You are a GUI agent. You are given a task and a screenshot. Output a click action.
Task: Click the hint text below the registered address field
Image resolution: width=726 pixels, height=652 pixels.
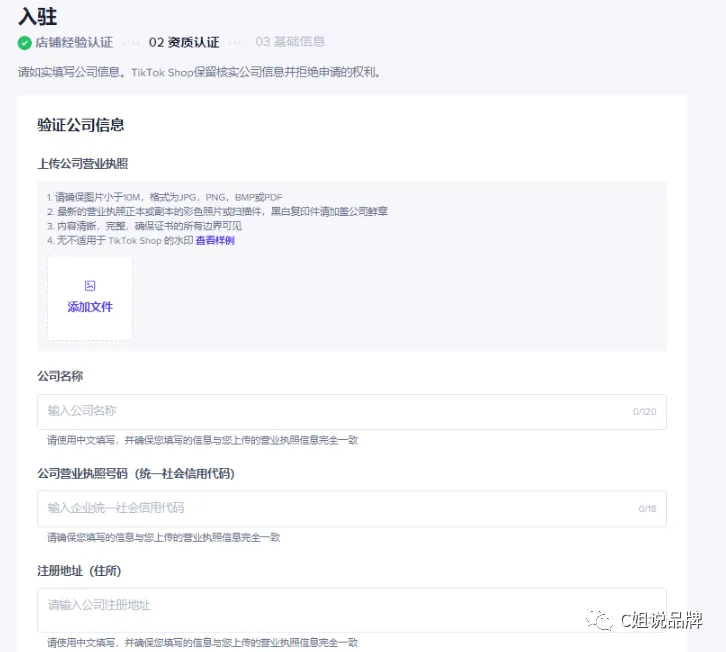pyautogui.click(x=202, y=642)
